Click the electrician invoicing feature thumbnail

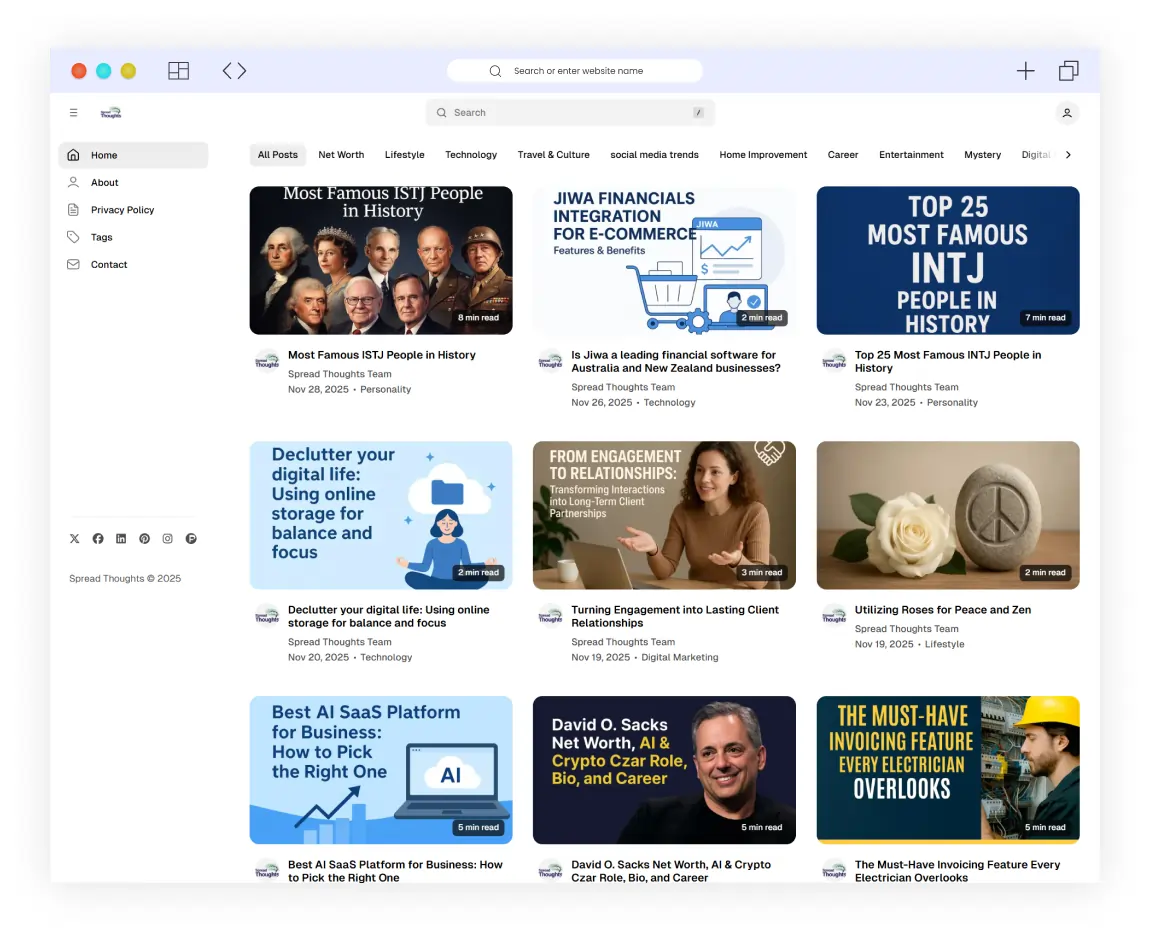click(948, 770)
